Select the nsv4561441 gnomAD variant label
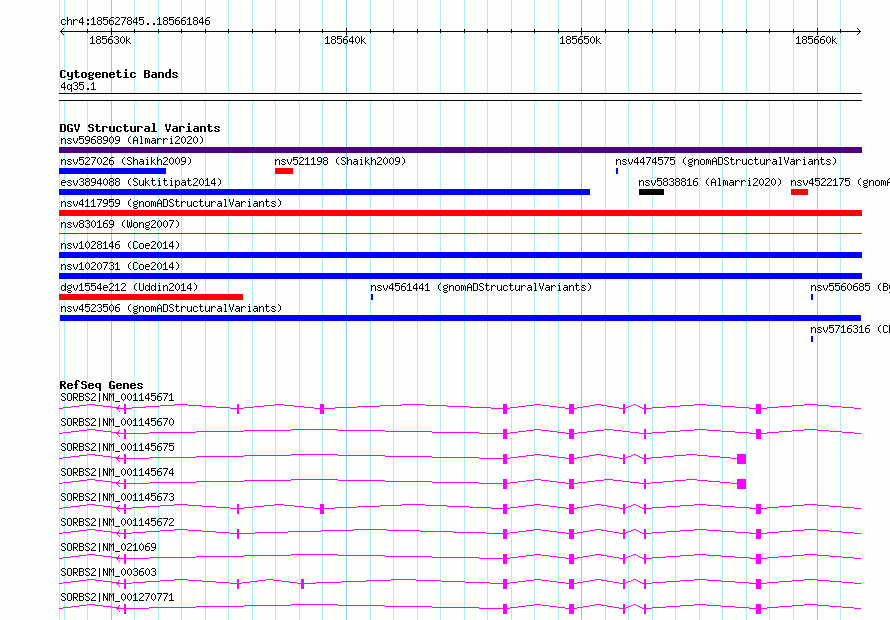Image resolution: width=890 pixels, height=620 pixels. pyautogui.click(x=481, y=287)
